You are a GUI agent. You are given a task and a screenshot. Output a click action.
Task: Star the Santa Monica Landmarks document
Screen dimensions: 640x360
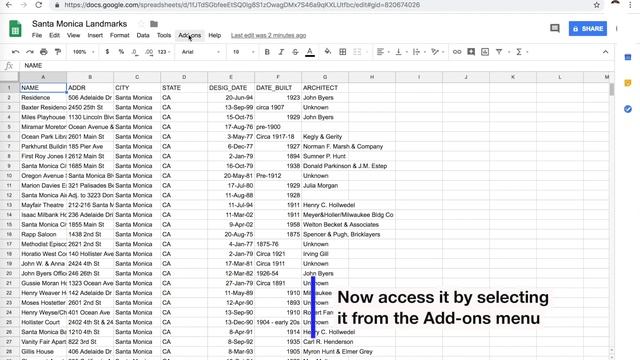(x=141, y=24)
